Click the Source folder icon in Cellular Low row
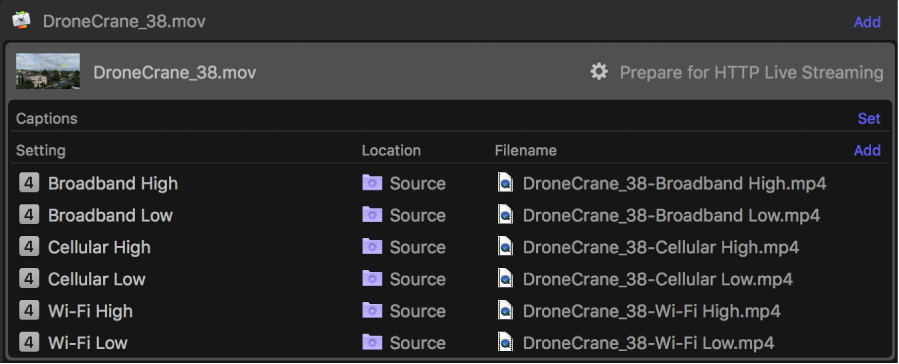This screenshot has height=364, width=899. tap(372, 279)
